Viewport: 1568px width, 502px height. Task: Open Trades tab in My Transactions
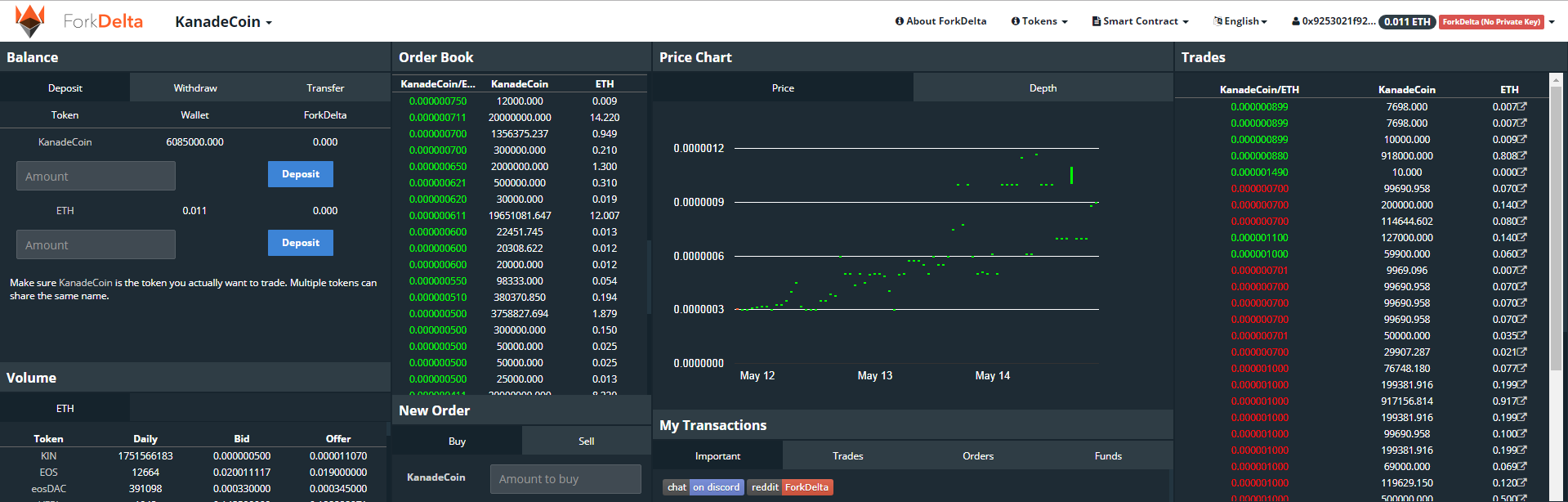click(848, 455)
